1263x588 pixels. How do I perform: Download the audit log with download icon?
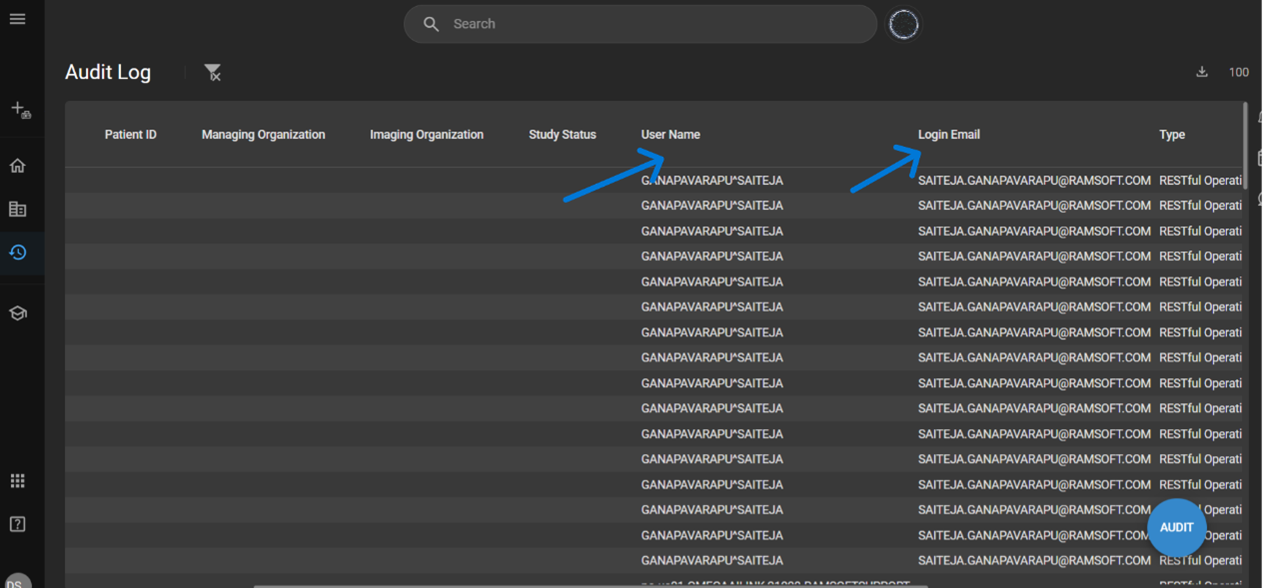1202,72
